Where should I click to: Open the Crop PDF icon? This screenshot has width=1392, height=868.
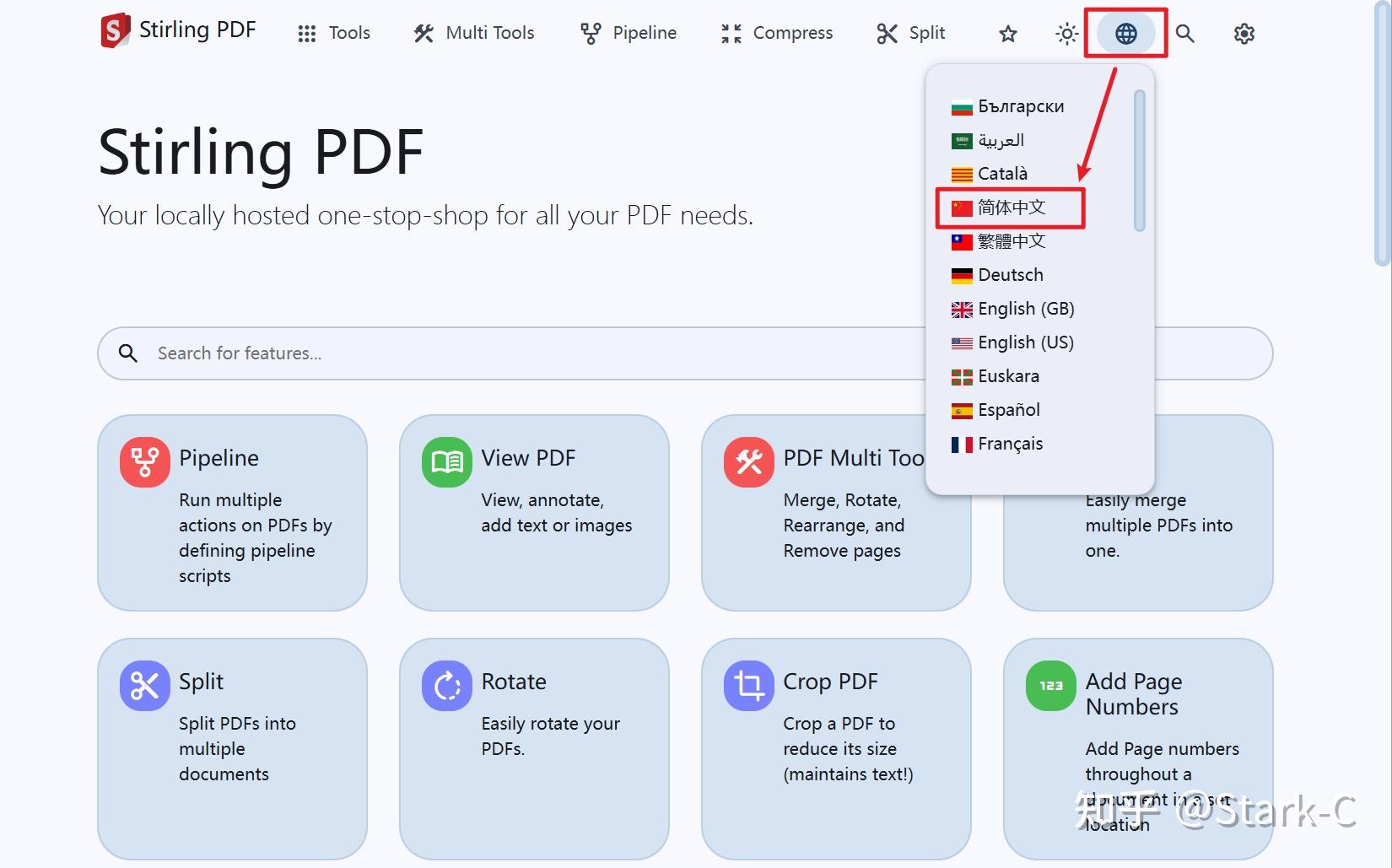(749, 685)
